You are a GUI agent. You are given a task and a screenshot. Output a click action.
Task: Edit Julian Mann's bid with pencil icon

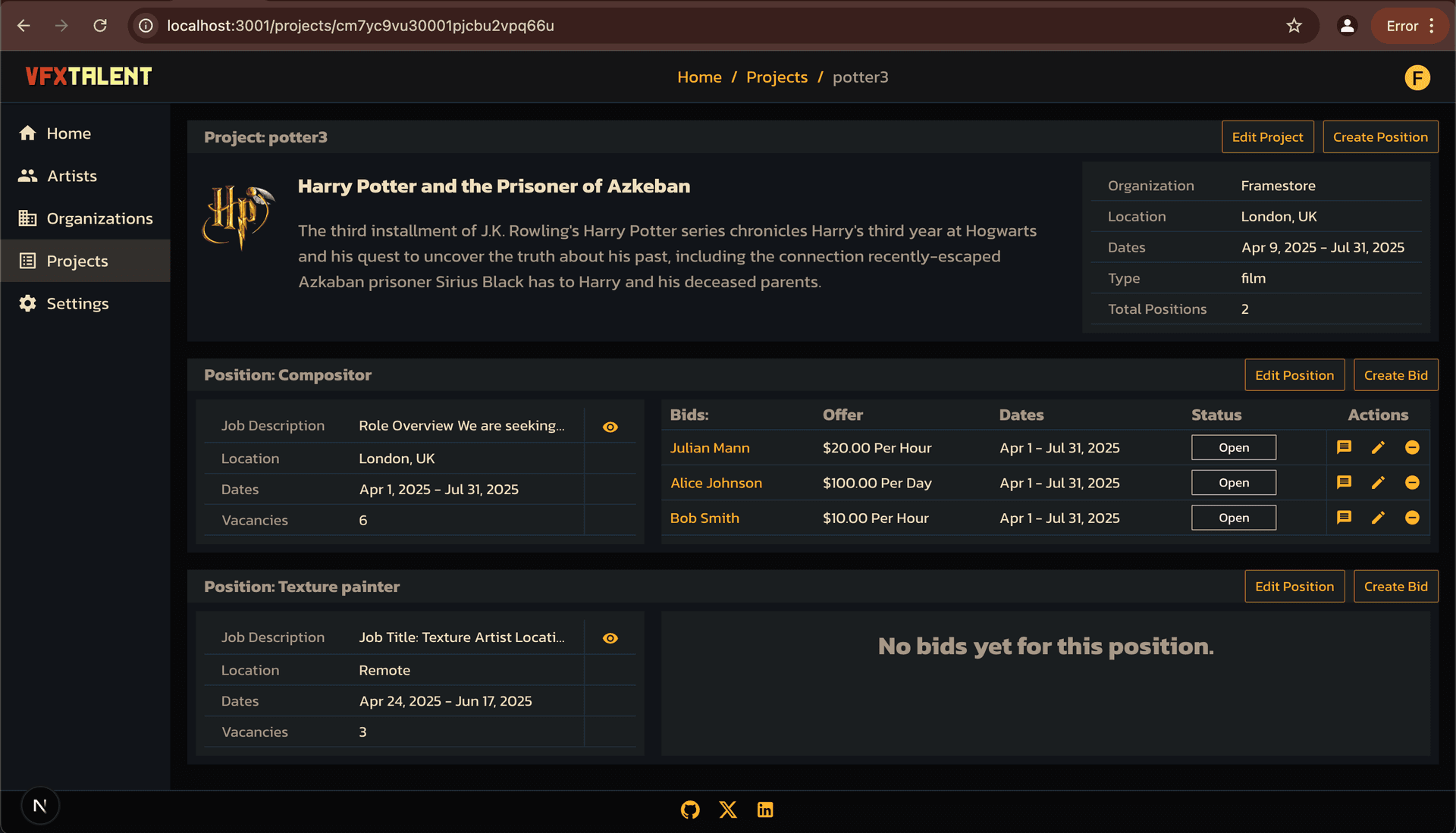(x=1378, y=447)
